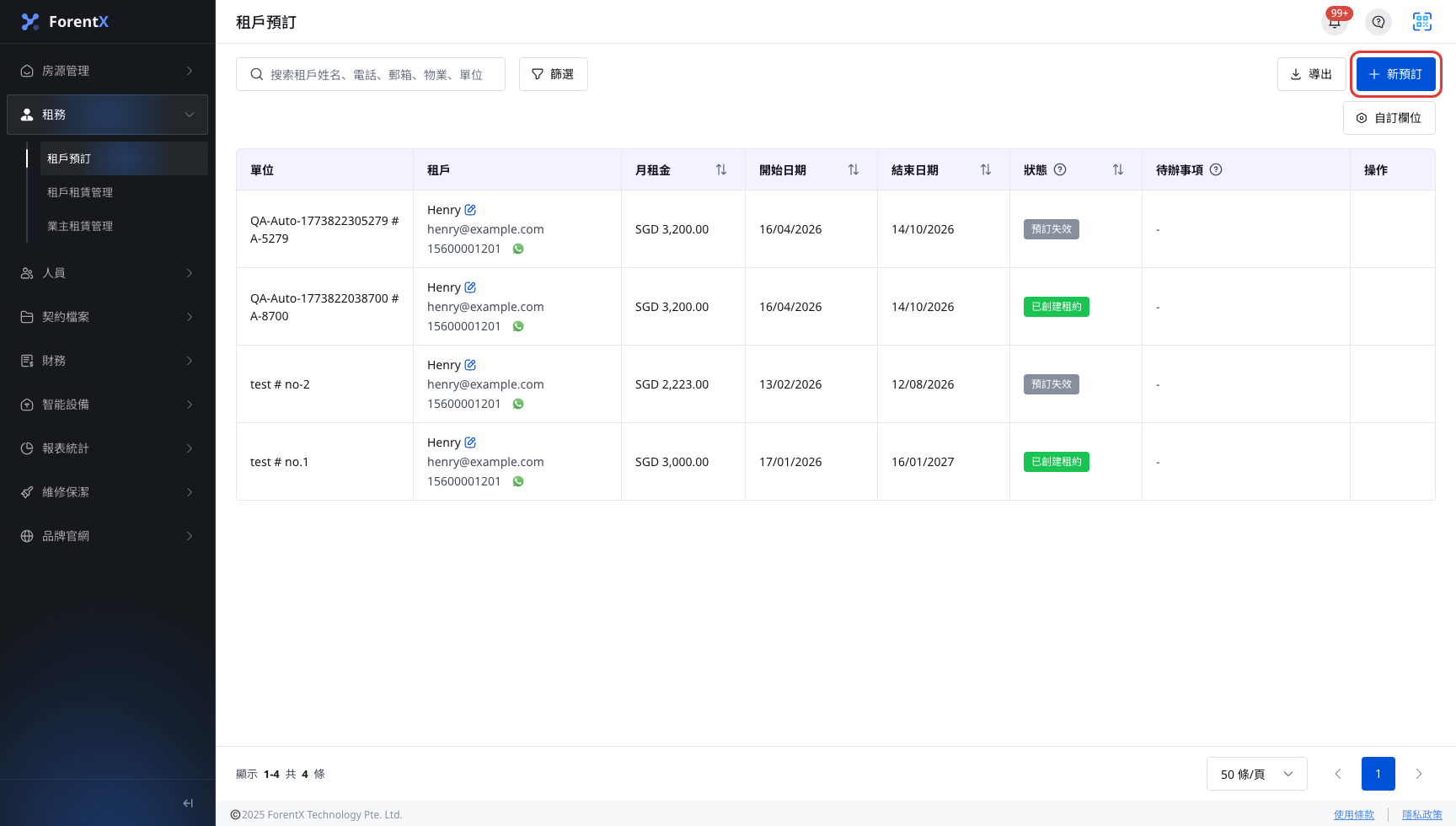This screenshot has height=826, width=1456.
Task: Edit tenant Henry in test # no-2 row
Action: (x=470, y=364)
